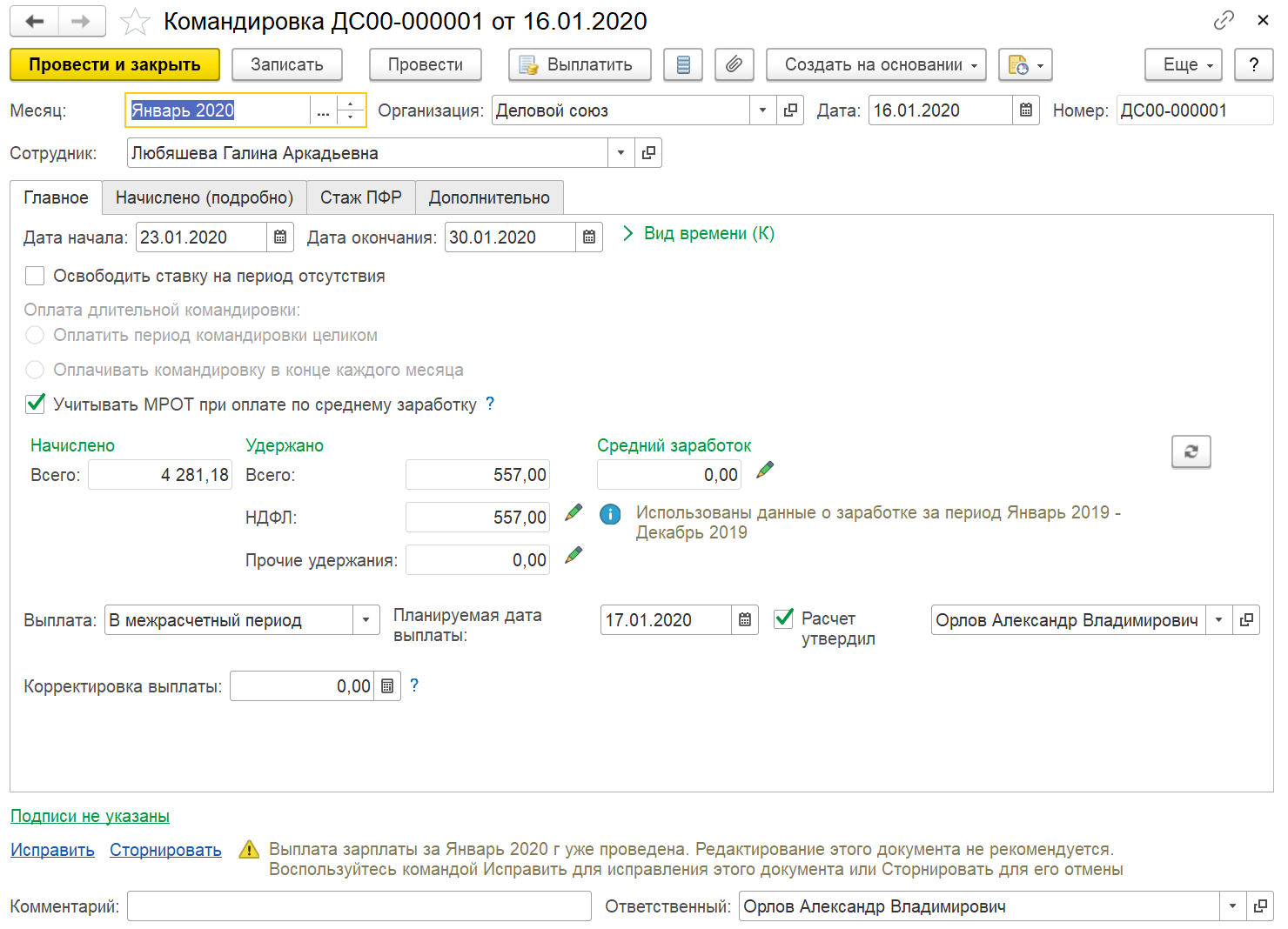Click the Исправить link
This screenshot has height=929, width=1288.
tap(52, 850)
